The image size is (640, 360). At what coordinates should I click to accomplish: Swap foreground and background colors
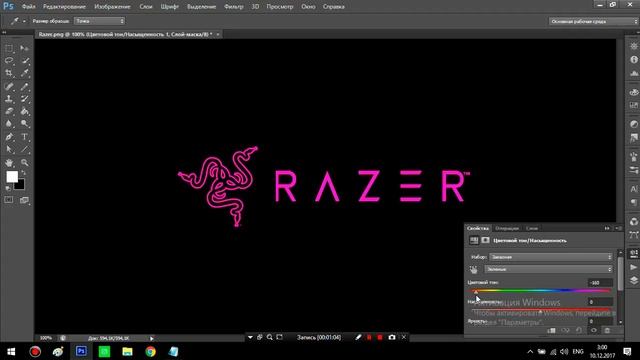[x=24, y=173]
